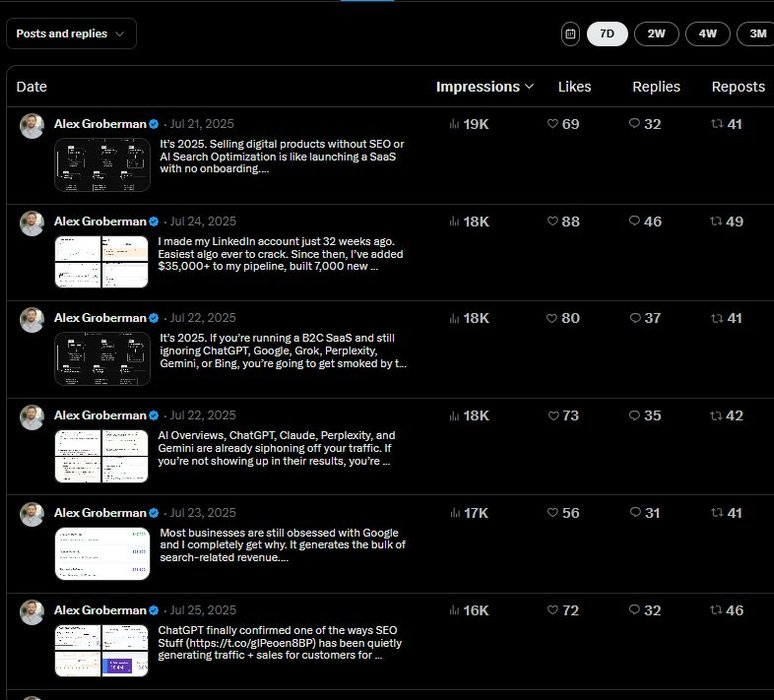Click replies bubble icon on Jul 21 post
The height and width of the screenshot is (700, 774).
pos(634,125)
